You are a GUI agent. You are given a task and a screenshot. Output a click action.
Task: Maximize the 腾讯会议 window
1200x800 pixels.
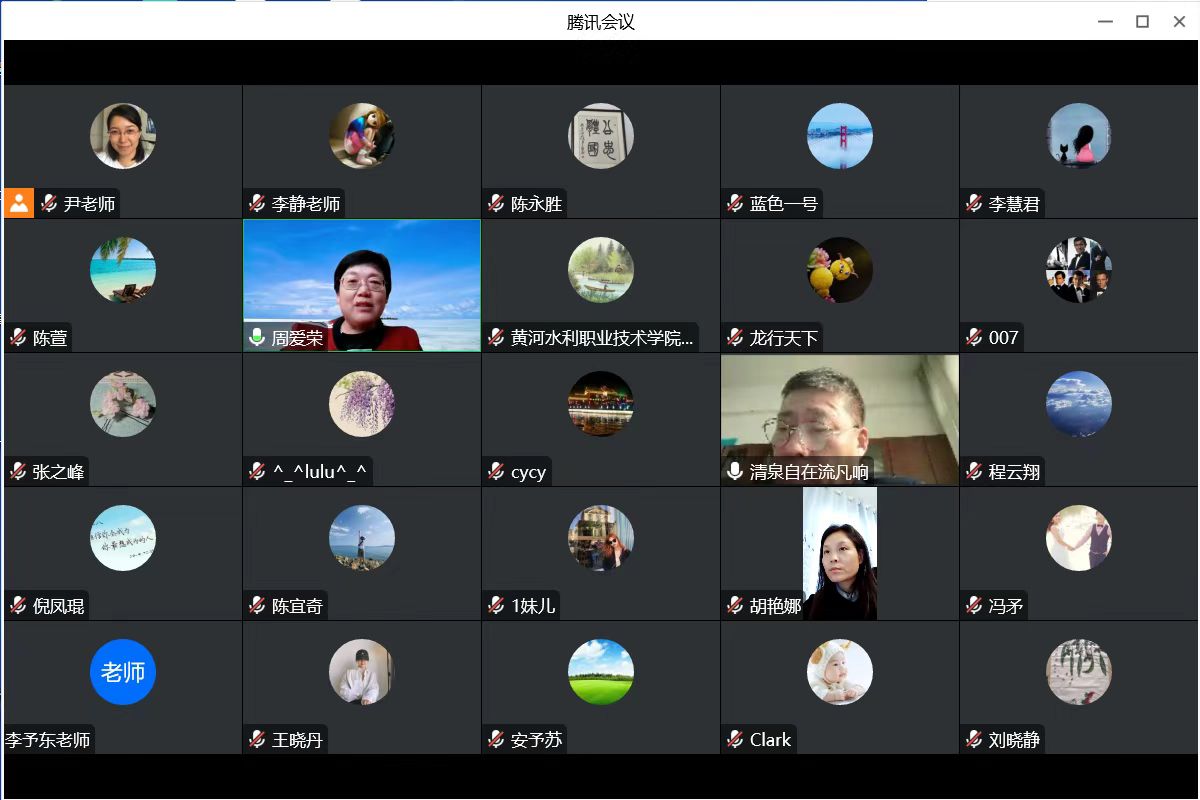(1142, 22)
